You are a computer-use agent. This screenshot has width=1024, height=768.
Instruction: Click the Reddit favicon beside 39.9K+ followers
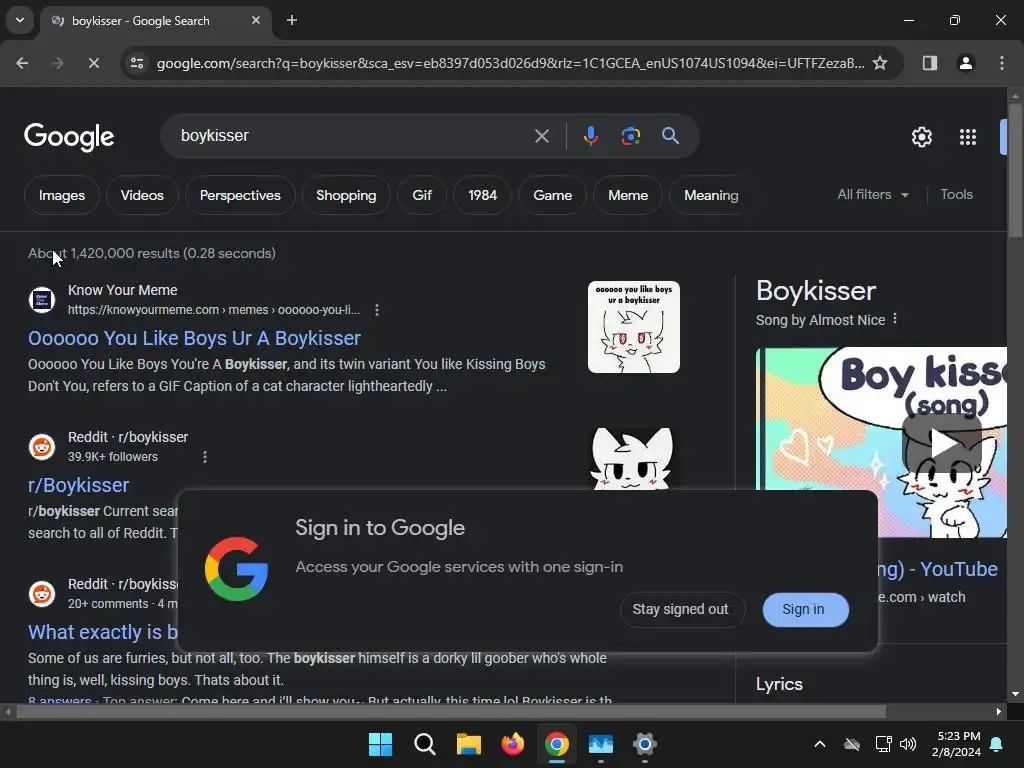[42, 447]
